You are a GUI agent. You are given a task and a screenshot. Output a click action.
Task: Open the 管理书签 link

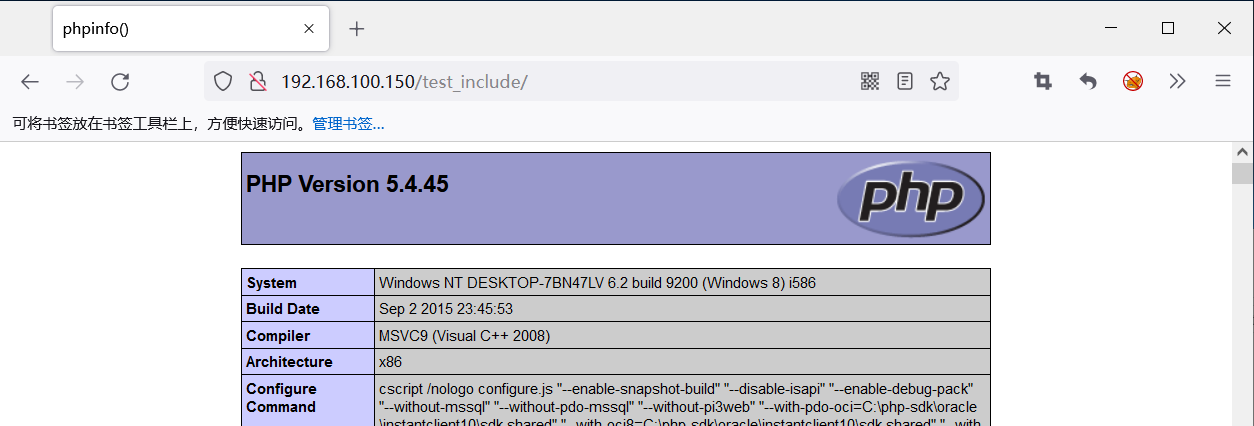(348, 124)
